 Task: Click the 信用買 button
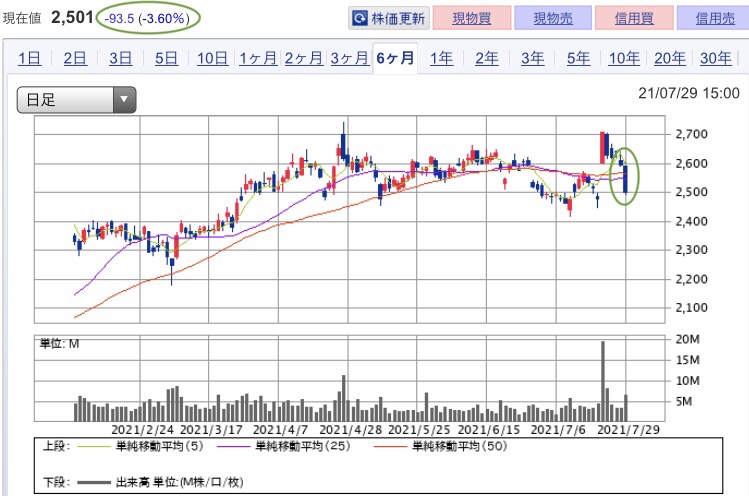pos(632,18)
